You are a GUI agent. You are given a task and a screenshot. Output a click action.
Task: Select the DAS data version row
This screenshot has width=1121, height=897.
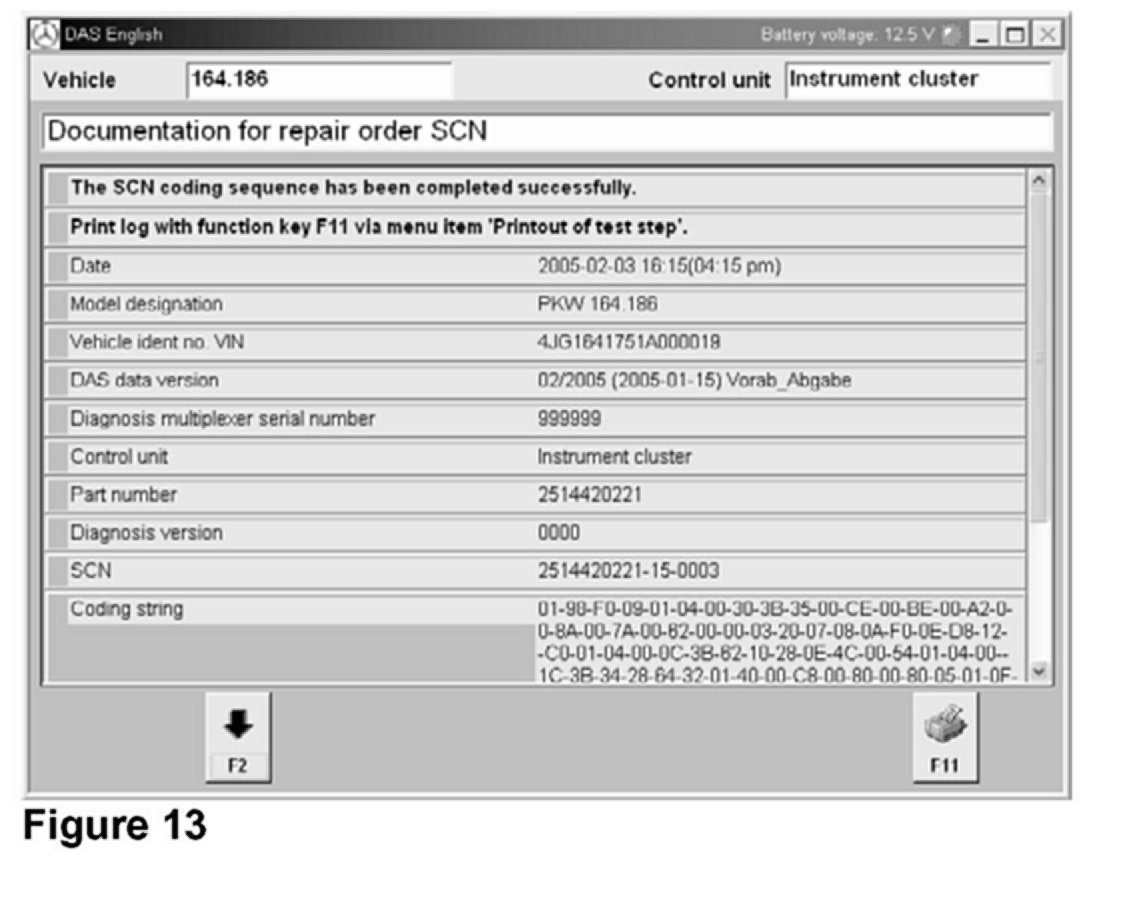pos(536,381)
